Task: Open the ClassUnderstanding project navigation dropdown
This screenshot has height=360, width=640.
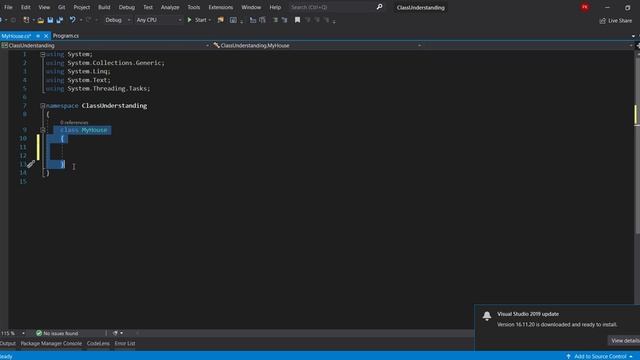Action: pyautogui.click(x=106, y=45)
